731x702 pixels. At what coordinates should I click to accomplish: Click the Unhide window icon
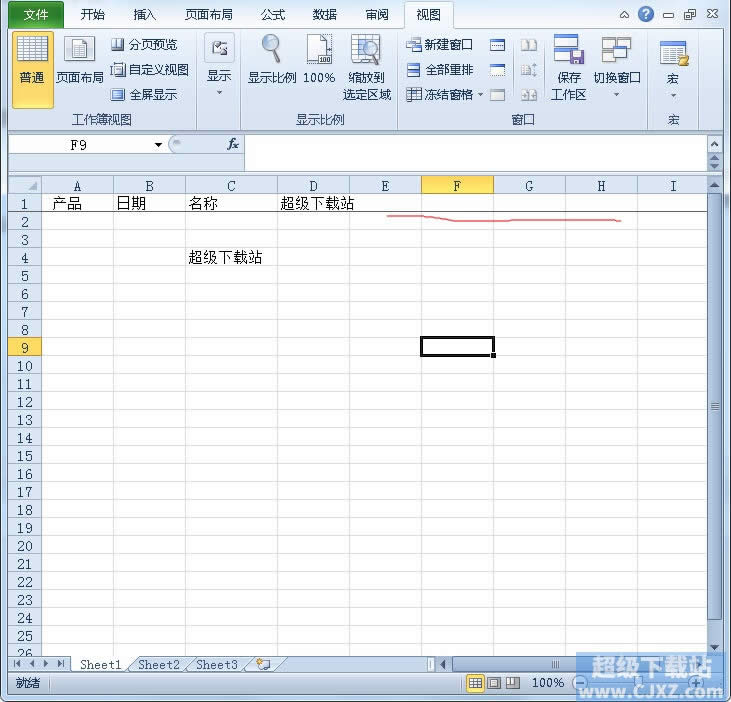tap(497, 95)
